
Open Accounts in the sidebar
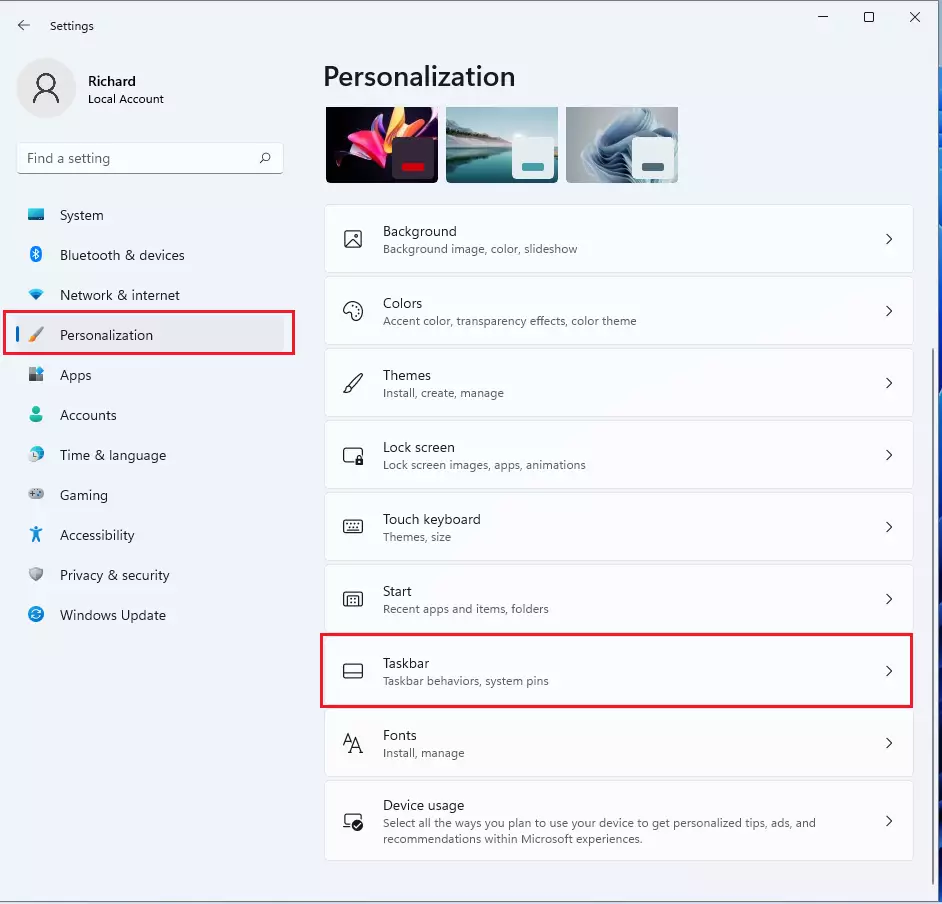pos(150,415)
